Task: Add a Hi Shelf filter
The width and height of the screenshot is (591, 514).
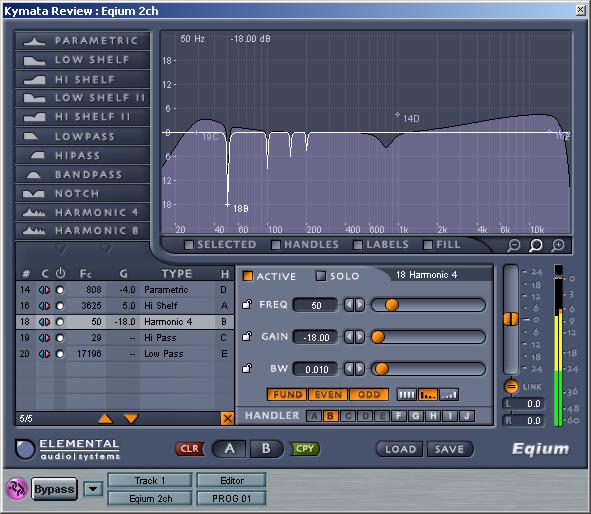Action: (x=82, y=79)
